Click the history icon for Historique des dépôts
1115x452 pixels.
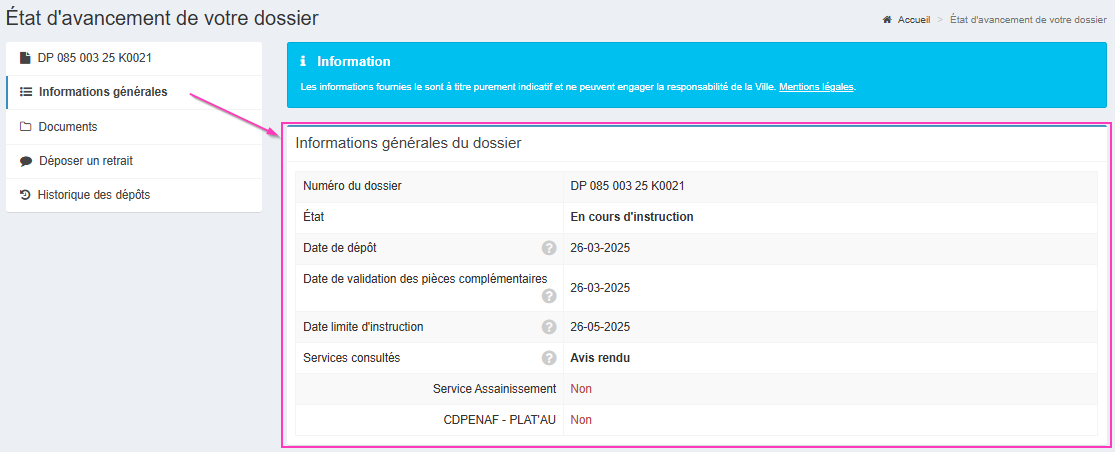pyautogui.click(x=26, y=195)
